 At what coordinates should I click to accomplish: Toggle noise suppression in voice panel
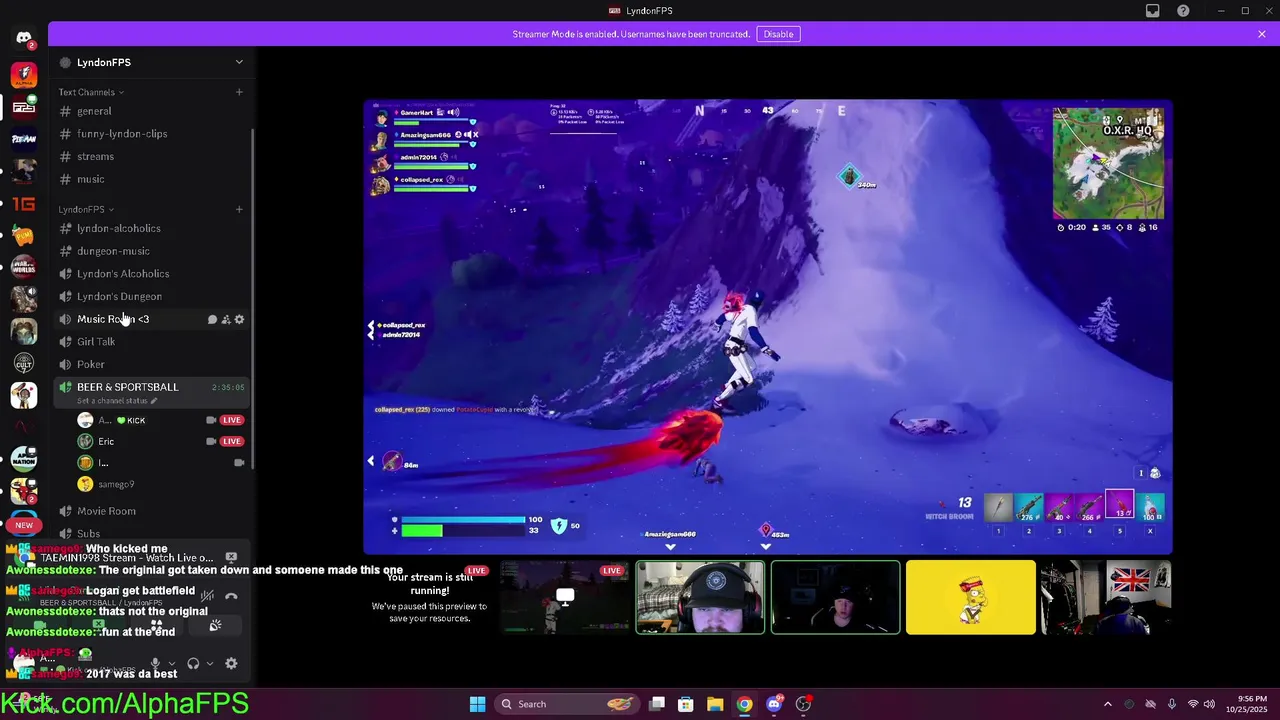[x=207, y=597]
